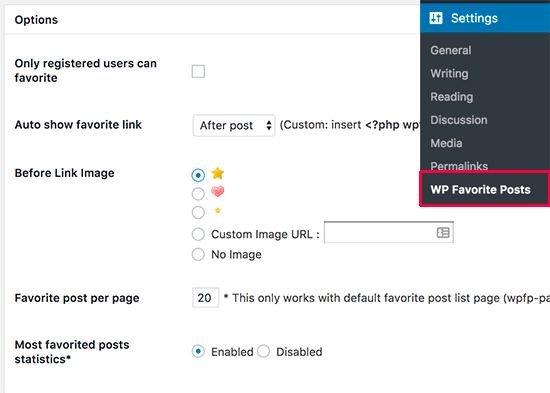This screenshot has width=550, height=393.
Task: Click the large star image icon
Action: (217, 173)
